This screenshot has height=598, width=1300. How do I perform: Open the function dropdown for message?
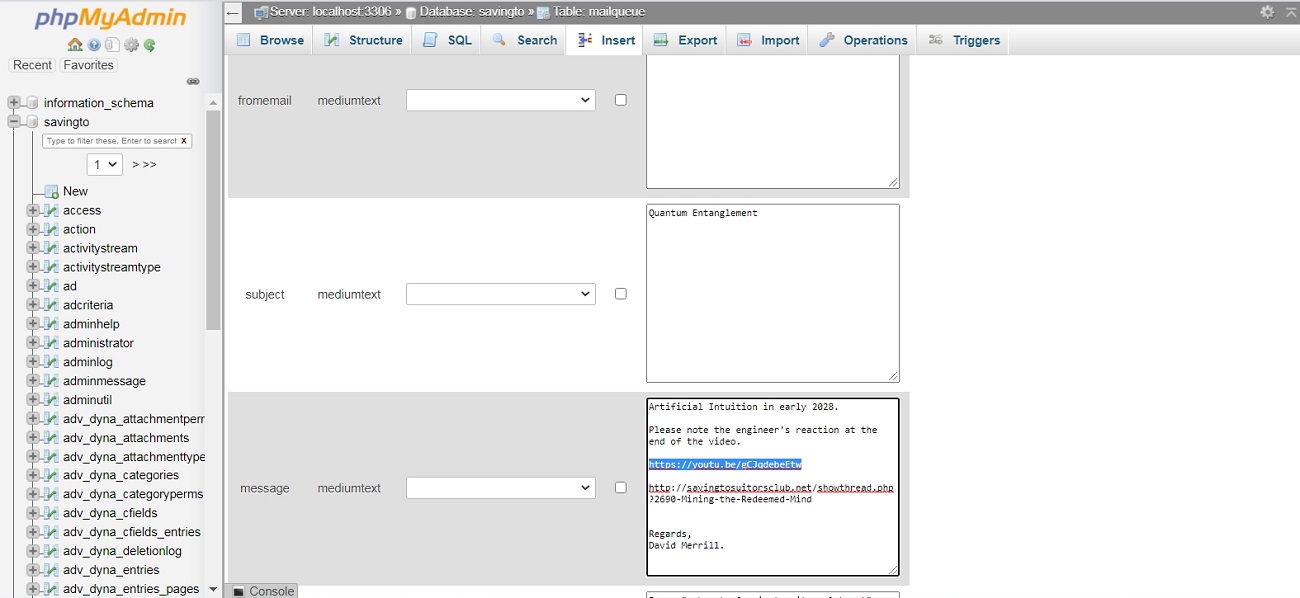500,488
